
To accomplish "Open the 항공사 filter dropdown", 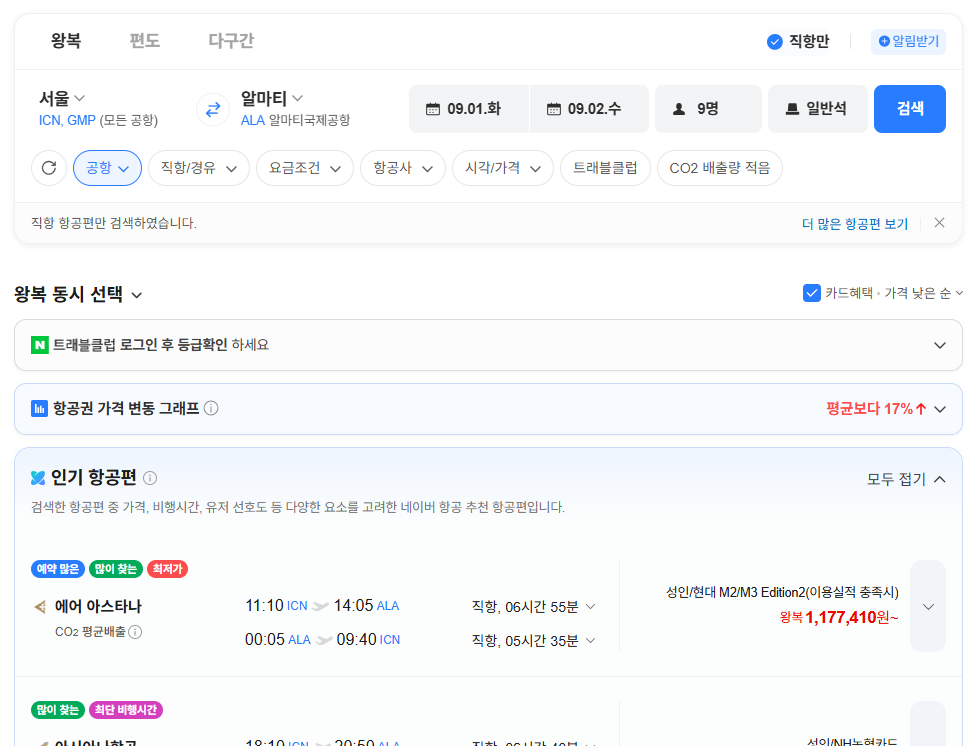I will (x=403, y=168).
